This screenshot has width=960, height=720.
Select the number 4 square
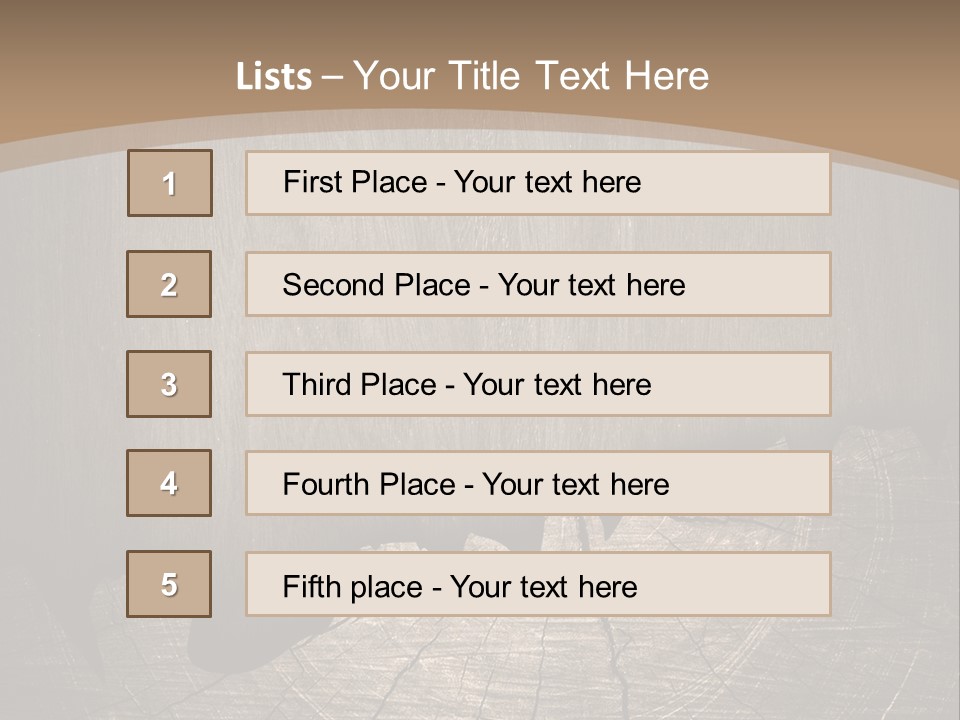pyautogui.click(x=169, y=483)
